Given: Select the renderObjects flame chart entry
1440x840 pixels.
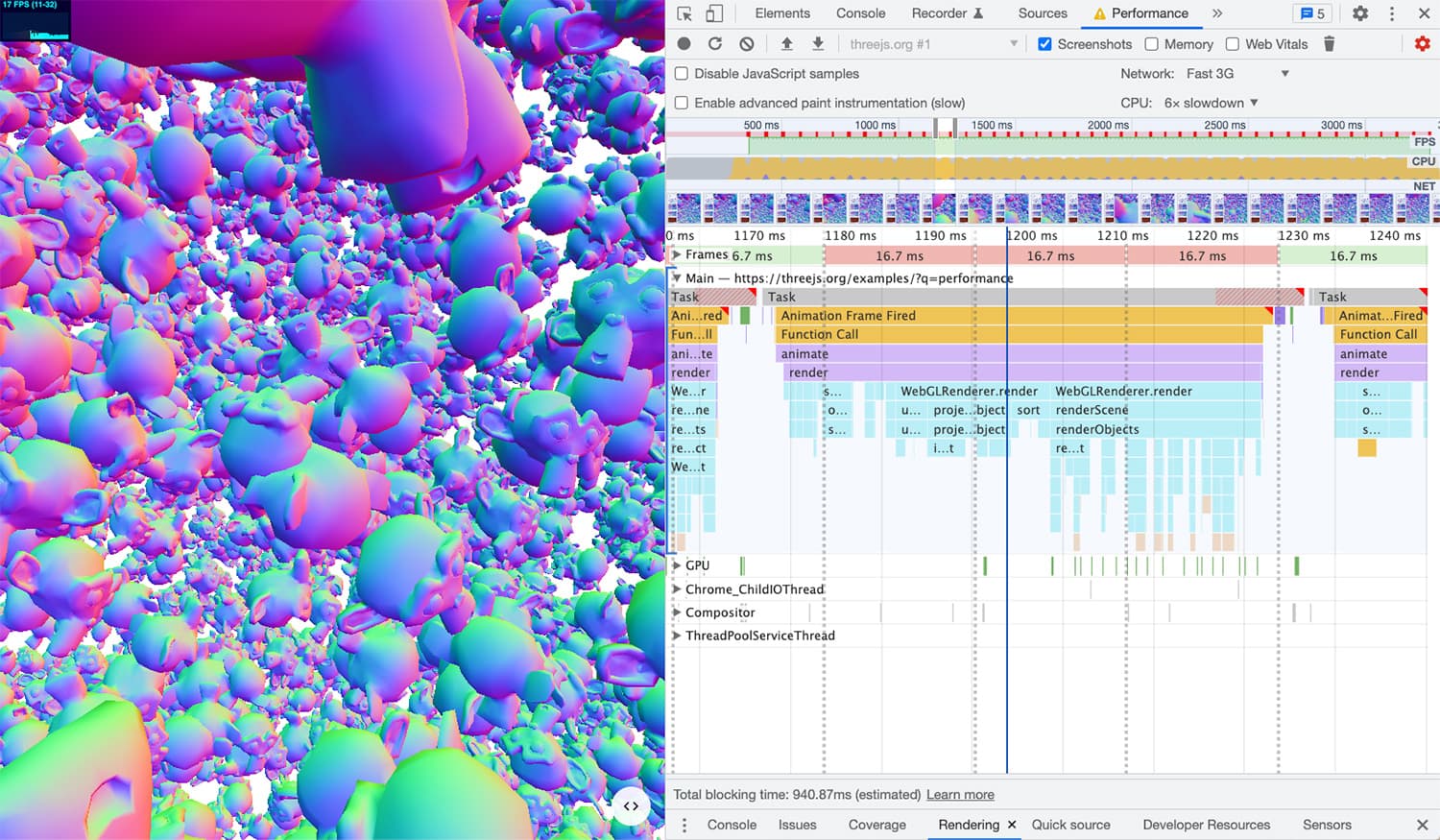Looking at the screenshot, I should 1156,429.
